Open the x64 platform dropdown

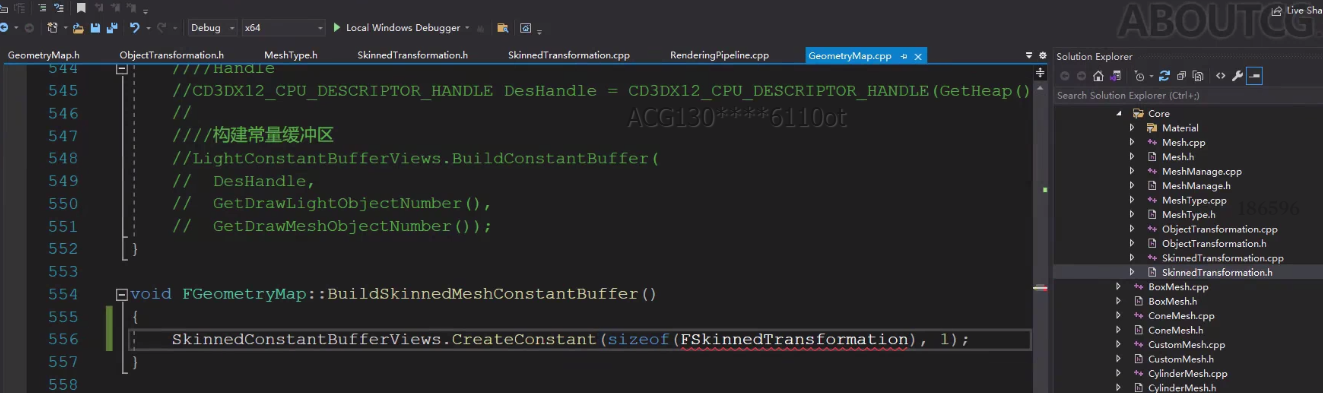pos(284,28)
